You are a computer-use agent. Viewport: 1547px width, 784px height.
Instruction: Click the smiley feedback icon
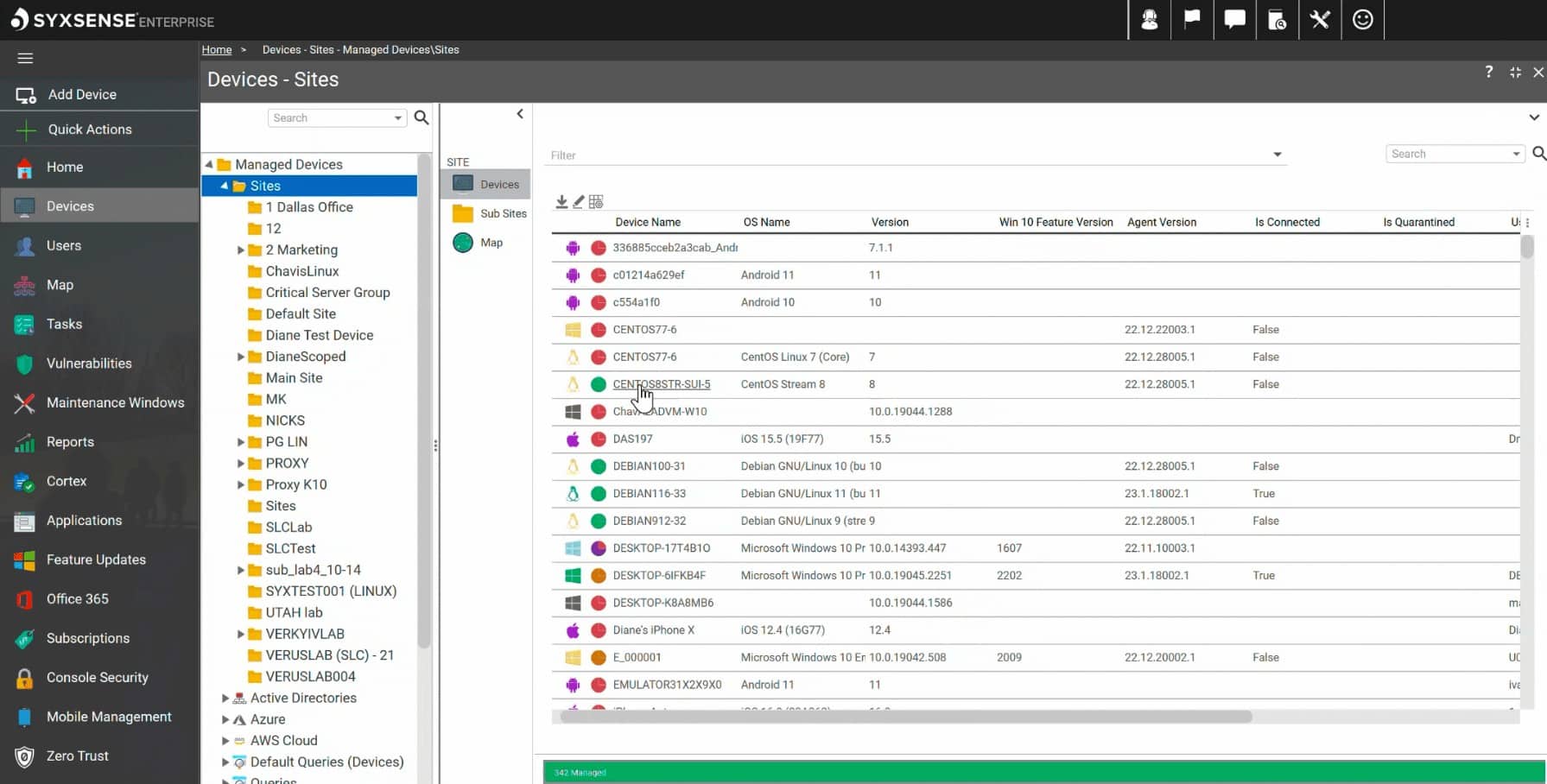(1363, 20)
